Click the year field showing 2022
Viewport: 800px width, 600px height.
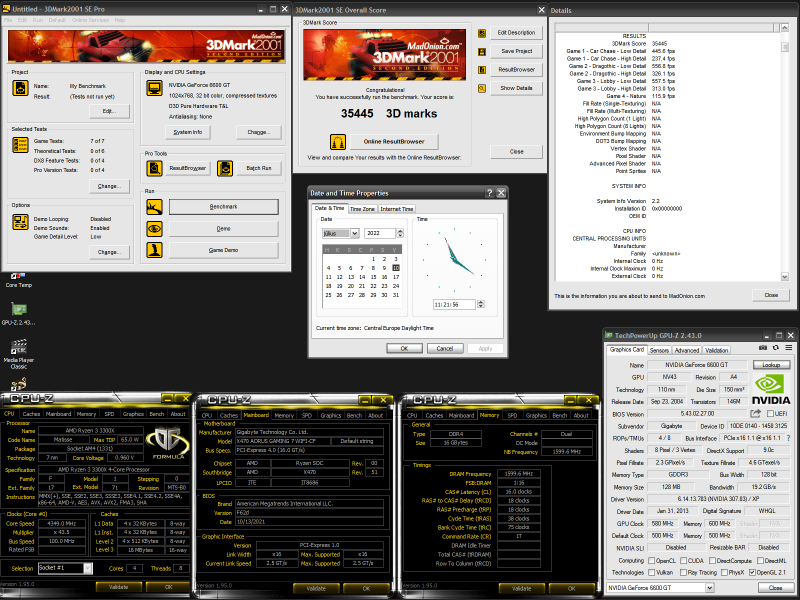point(381,233)
